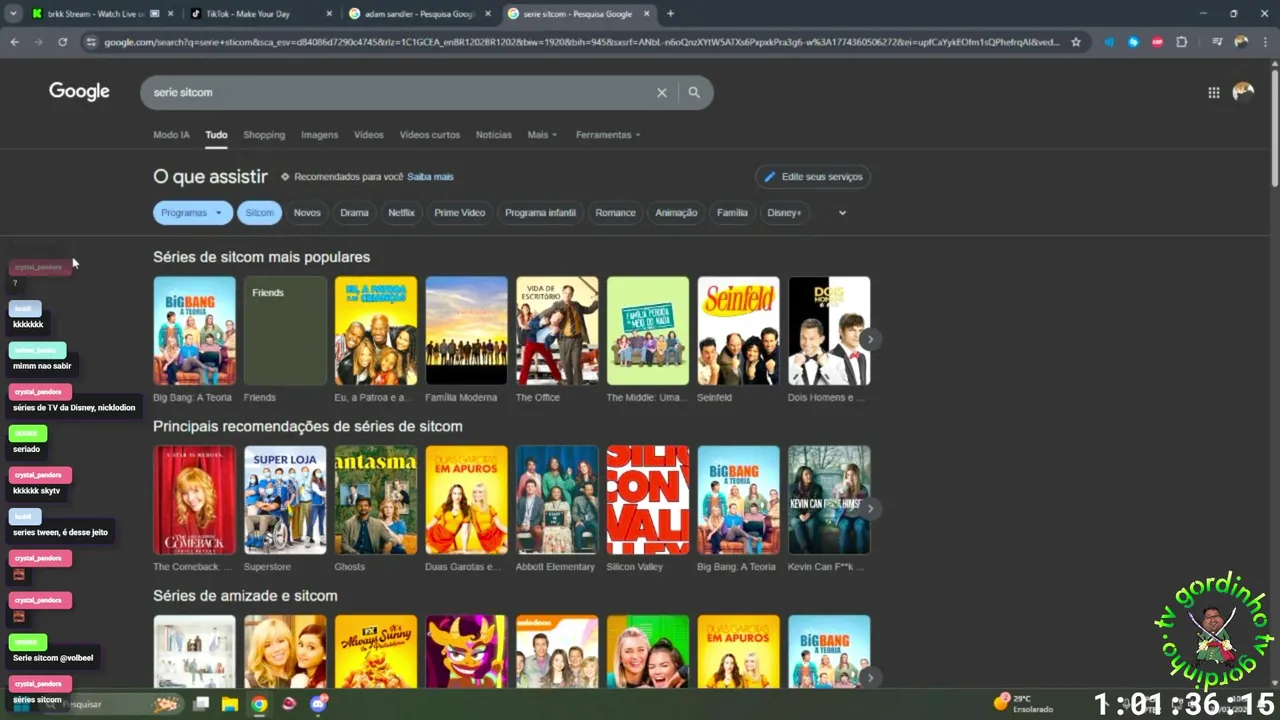Open the Seinfeld poster
1280x720 pixels.
click(x=738, y=331)
